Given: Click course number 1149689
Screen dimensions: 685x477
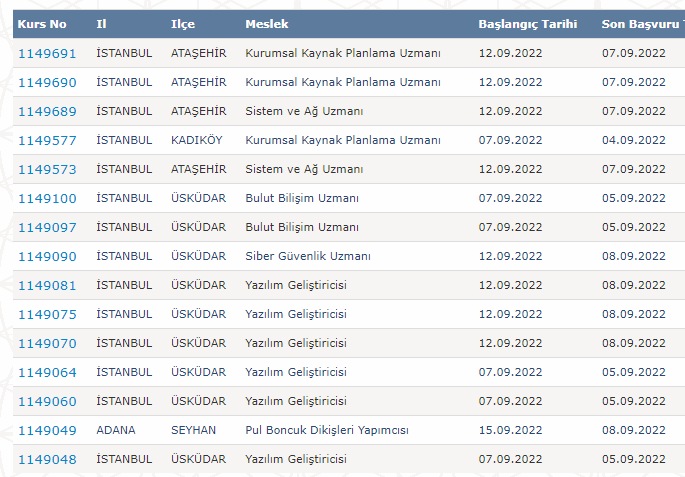Looking at the screenshot, I should click(x=47, y=111).
